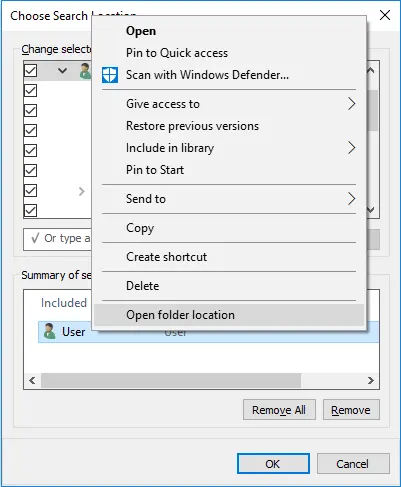Screen dimensions: 401x487
Task: Click the Remove All button
Action: click(x=279, y=410)
